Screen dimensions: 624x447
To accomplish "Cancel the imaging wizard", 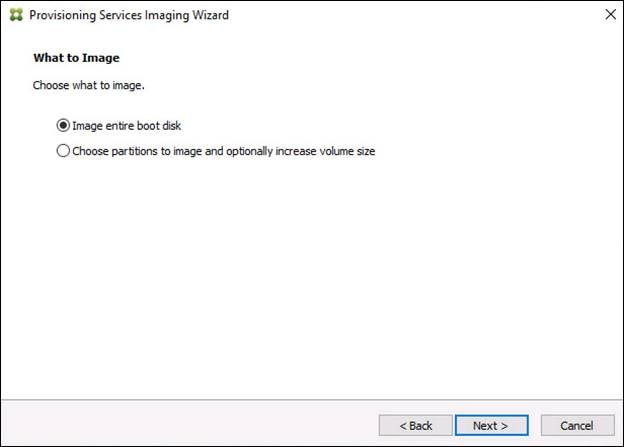I will pos(578,425).
